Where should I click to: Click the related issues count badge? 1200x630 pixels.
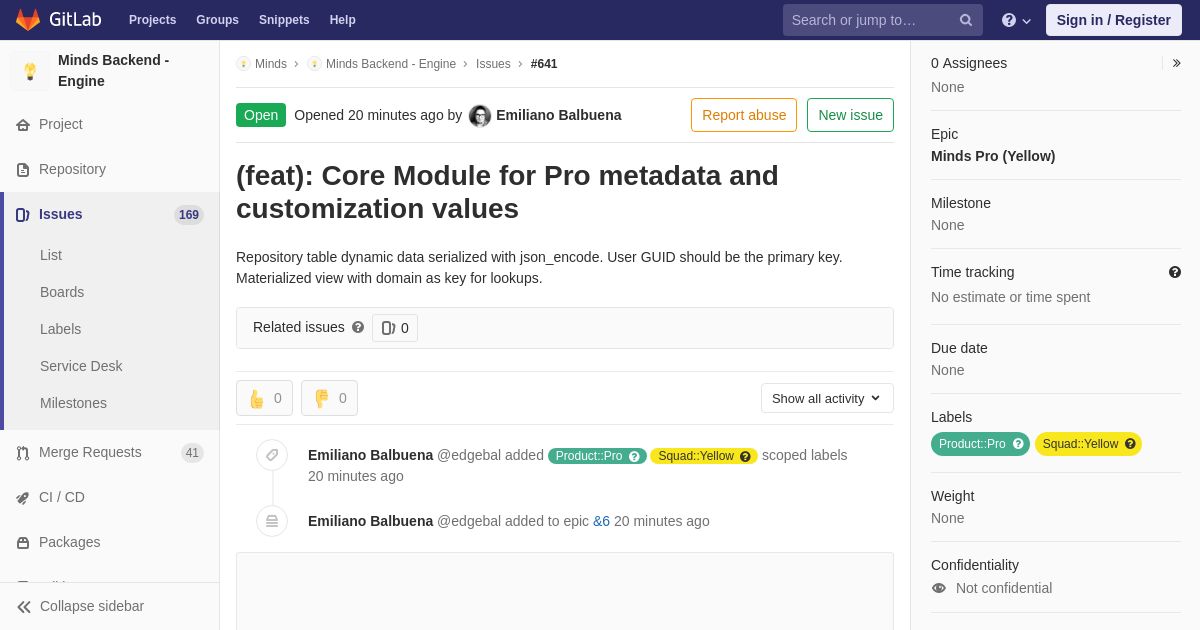click(395, 328)
